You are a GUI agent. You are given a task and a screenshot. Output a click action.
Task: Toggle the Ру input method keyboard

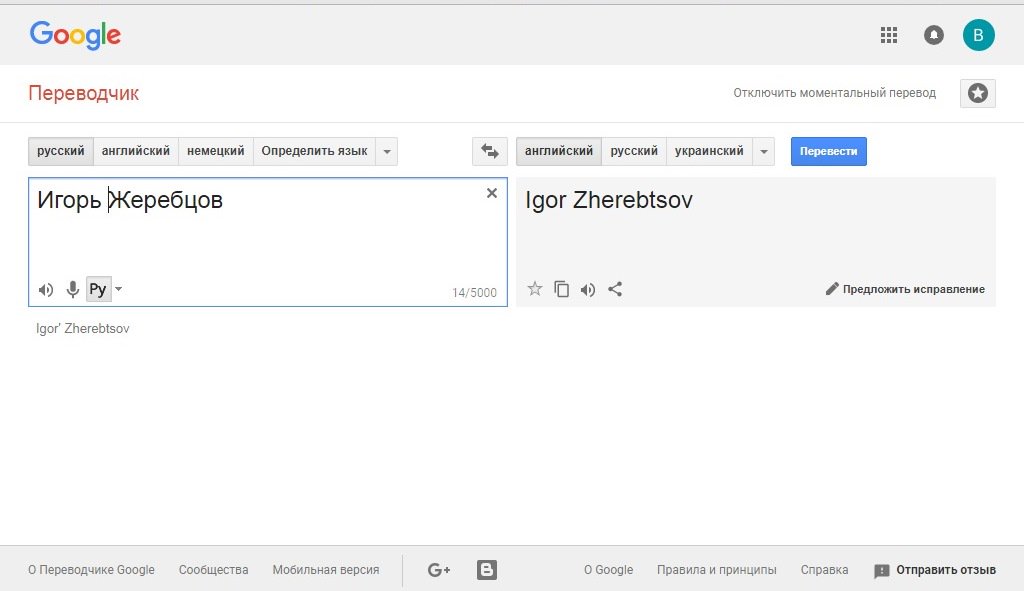(97, 290)
